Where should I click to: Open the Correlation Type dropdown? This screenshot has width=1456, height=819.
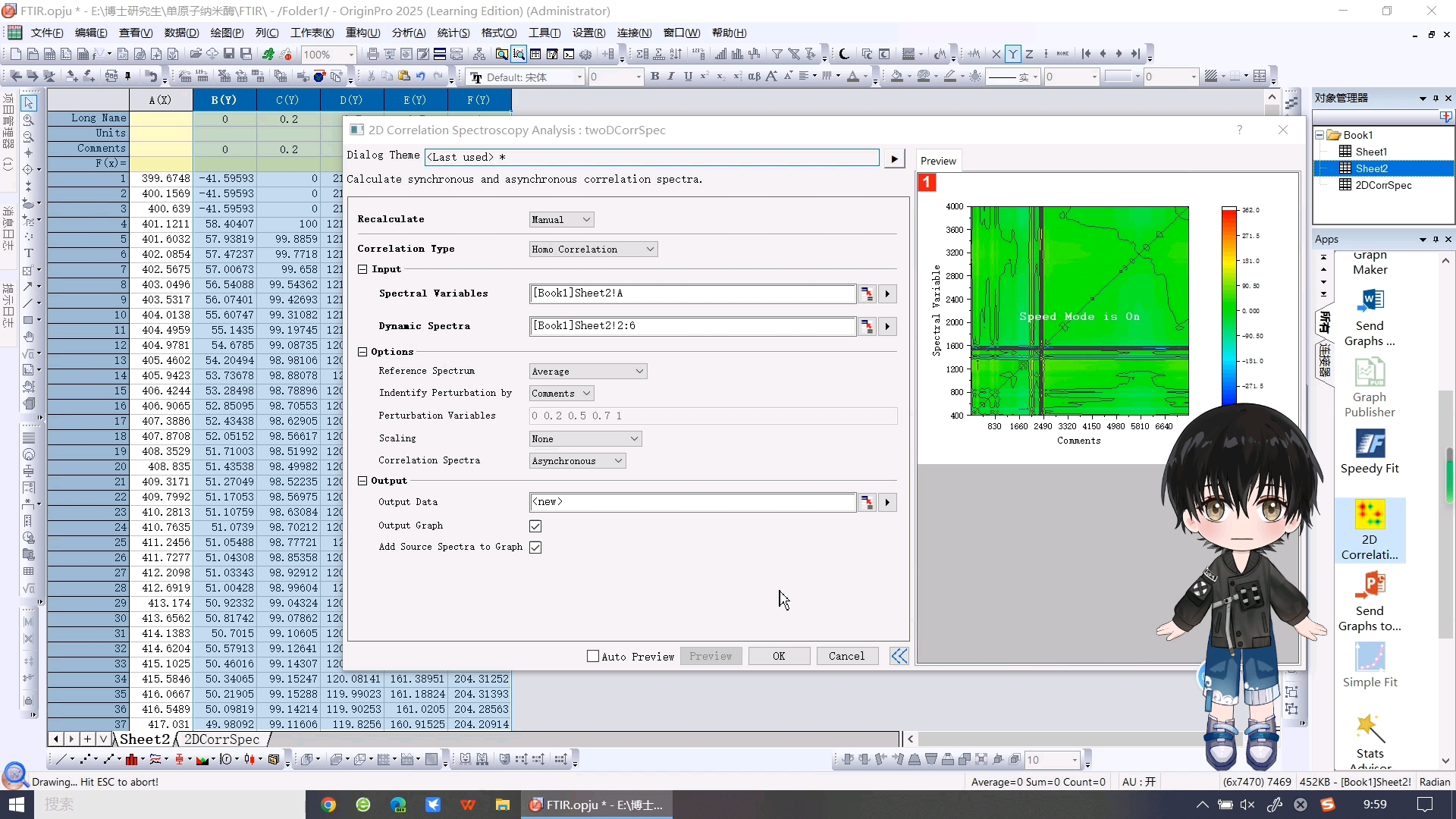pos(593,249)
